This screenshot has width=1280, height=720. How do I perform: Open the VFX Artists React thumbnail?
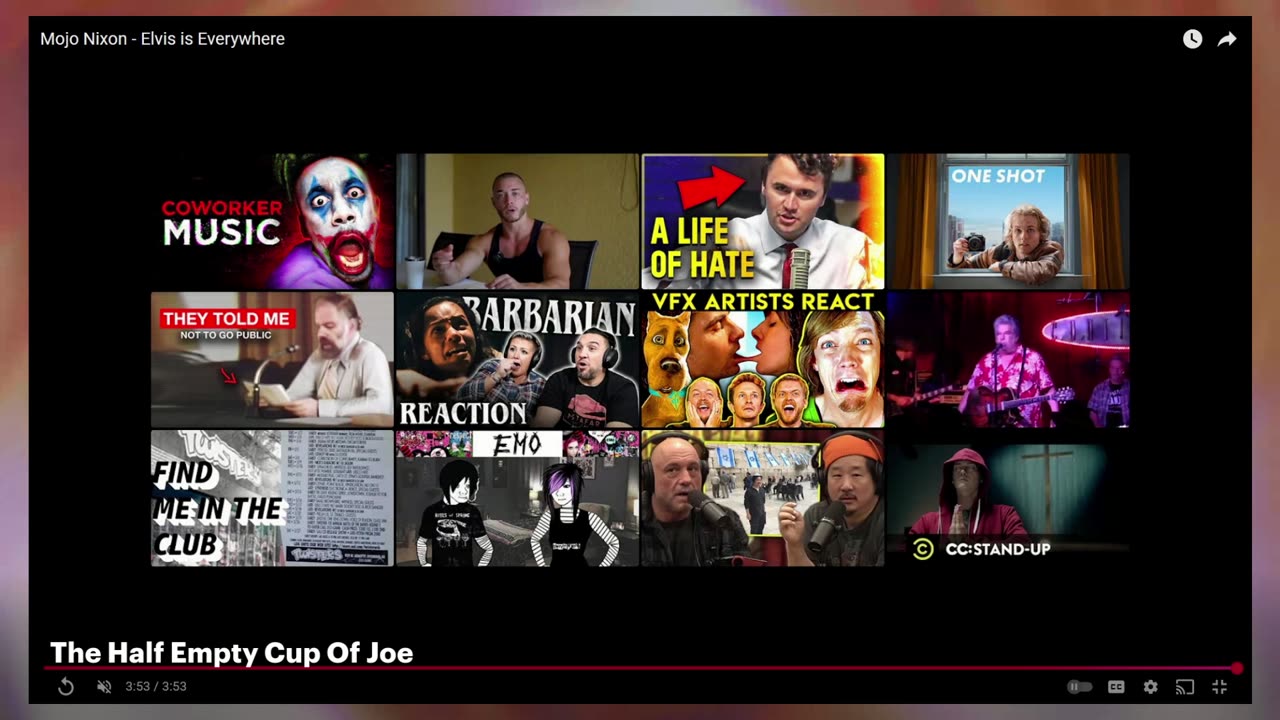click(x=763, y=360)
